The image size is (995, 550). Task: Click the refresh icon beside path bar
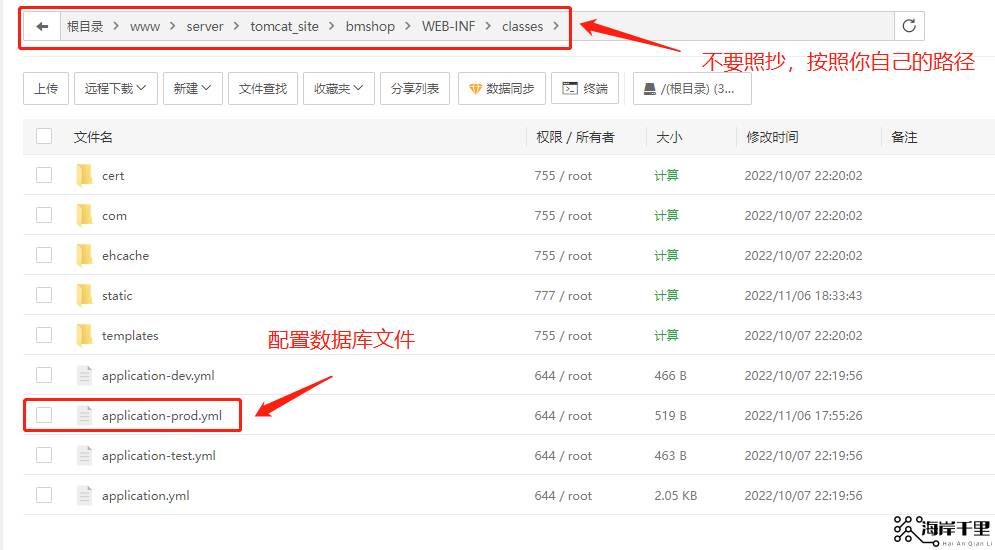click(909, 27)
